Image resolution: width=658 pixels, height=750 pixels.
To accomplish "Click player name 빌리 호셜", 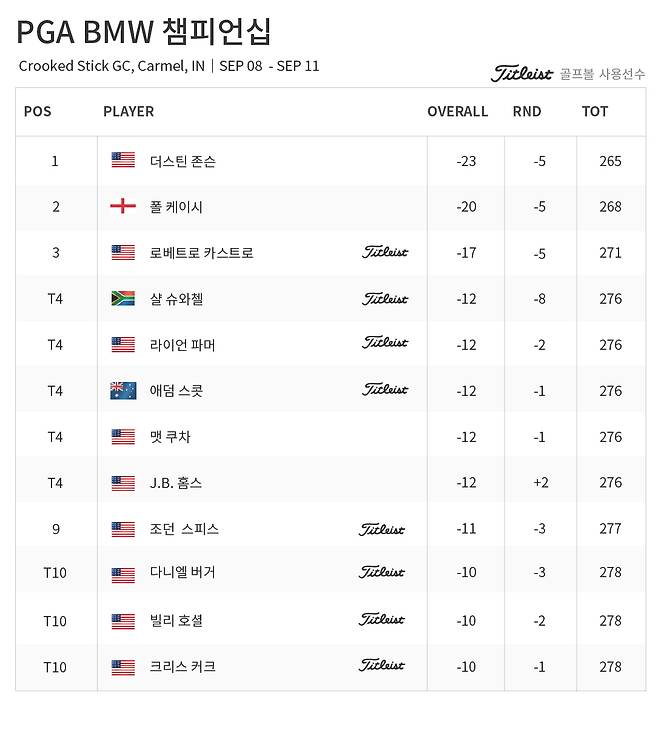I will click(176, 620).
